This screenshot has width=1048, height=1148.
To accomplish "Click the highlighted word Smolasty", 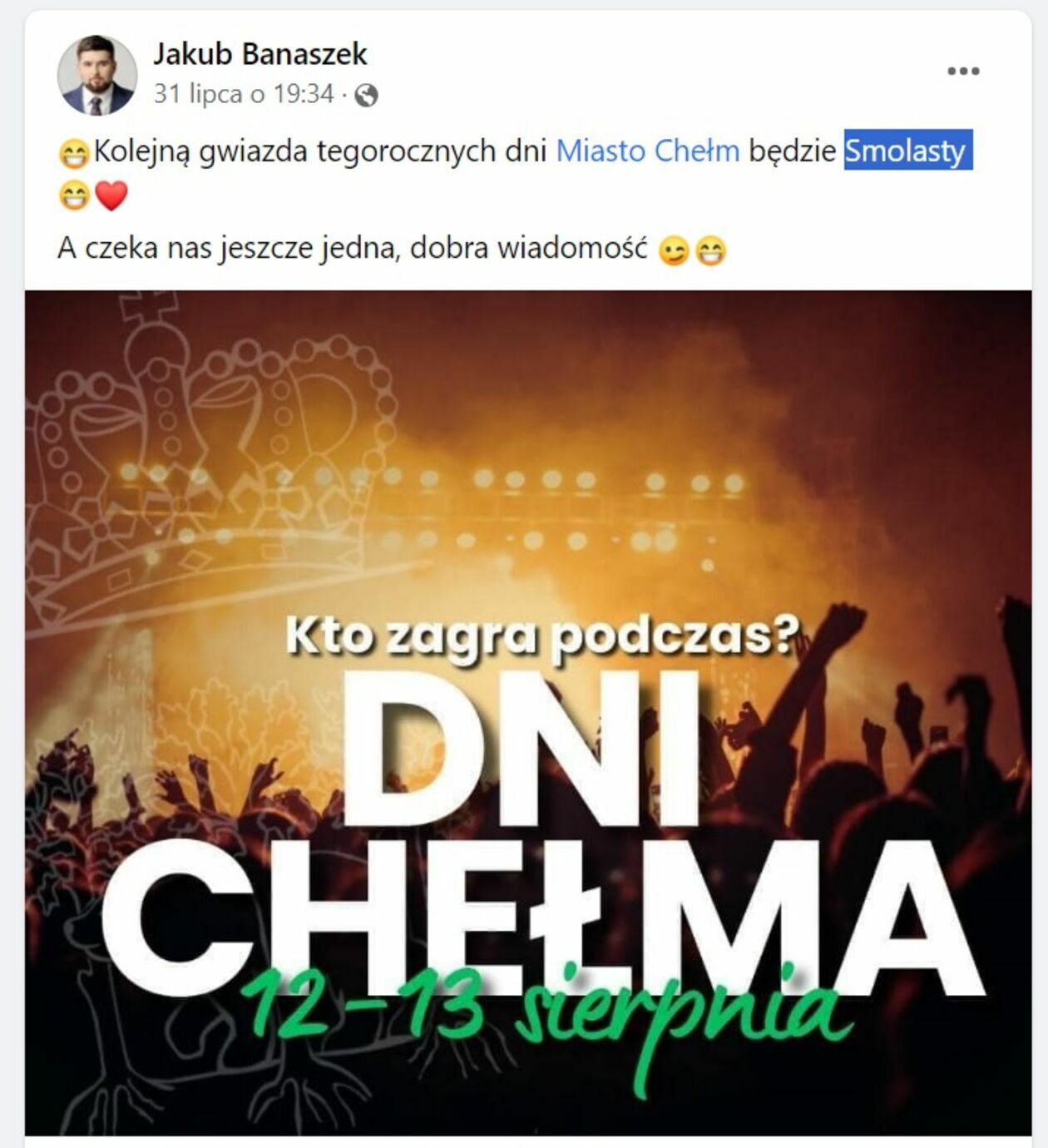I will (907, 151).
